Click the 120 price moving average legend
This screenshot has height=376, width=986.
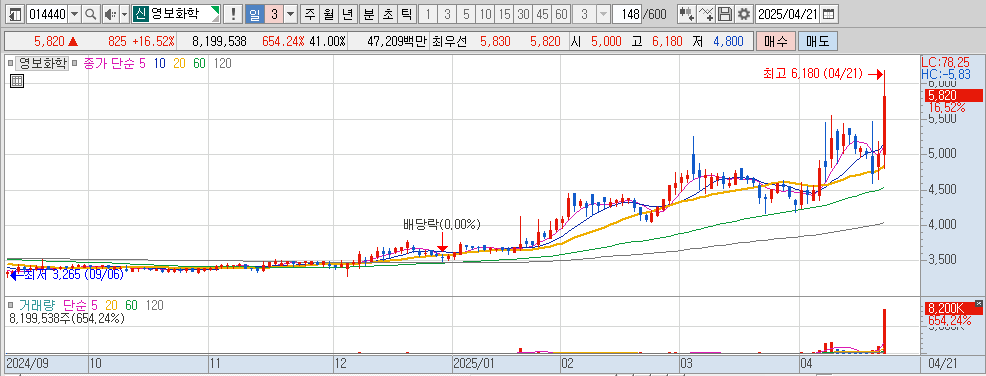pos(222,63)
